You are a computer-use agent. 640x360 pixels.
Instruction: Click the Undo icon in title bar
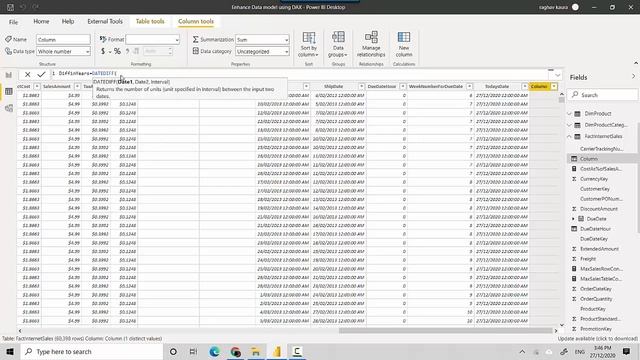tap(23, 7)
